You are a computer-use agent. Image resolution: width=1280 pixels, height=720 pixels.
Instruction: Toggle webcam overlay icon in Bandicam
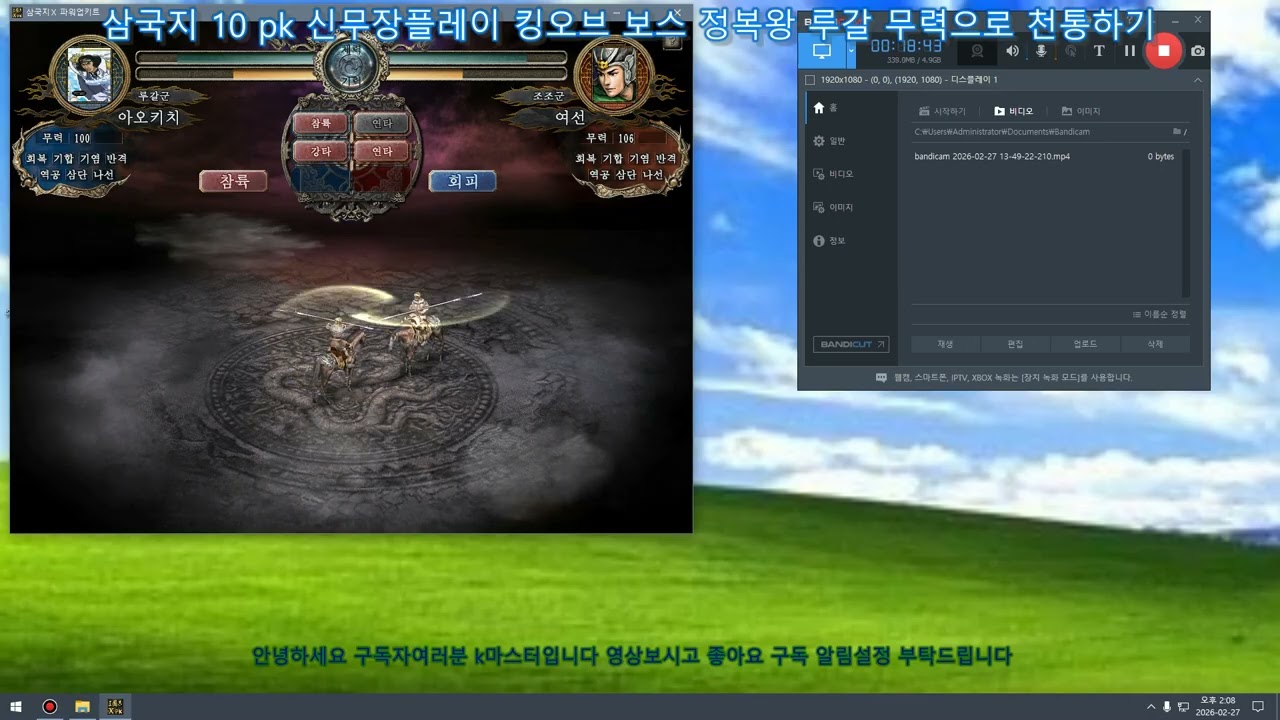[x=977, y=51]
